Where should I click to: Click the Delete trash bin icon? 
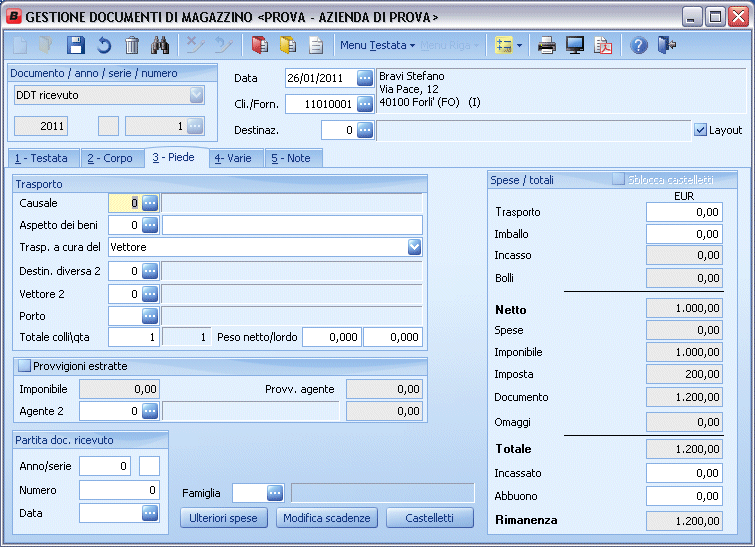tap(132, 45)
